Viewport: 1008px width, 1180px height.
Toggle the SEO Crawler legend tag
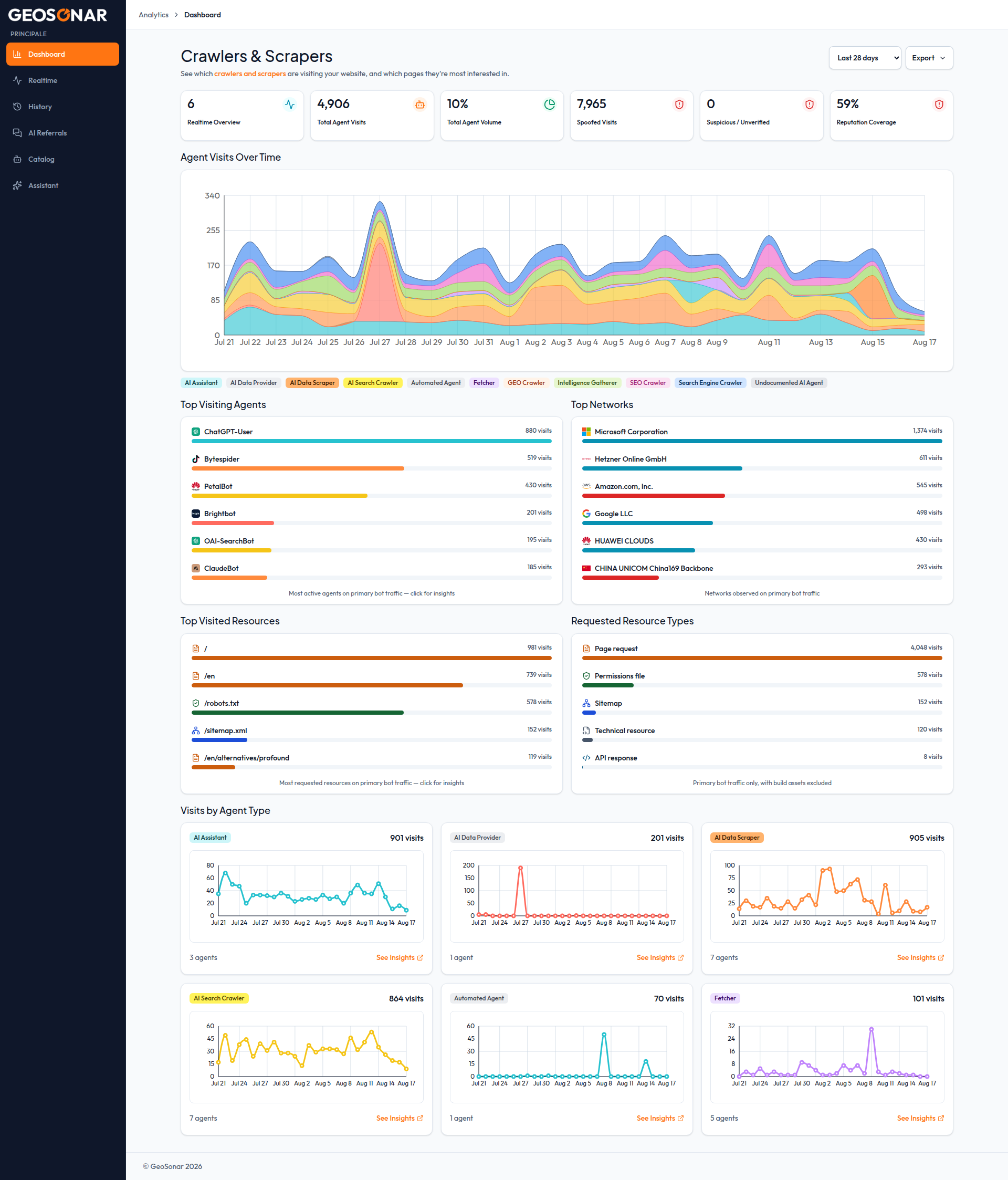point(647,383)
